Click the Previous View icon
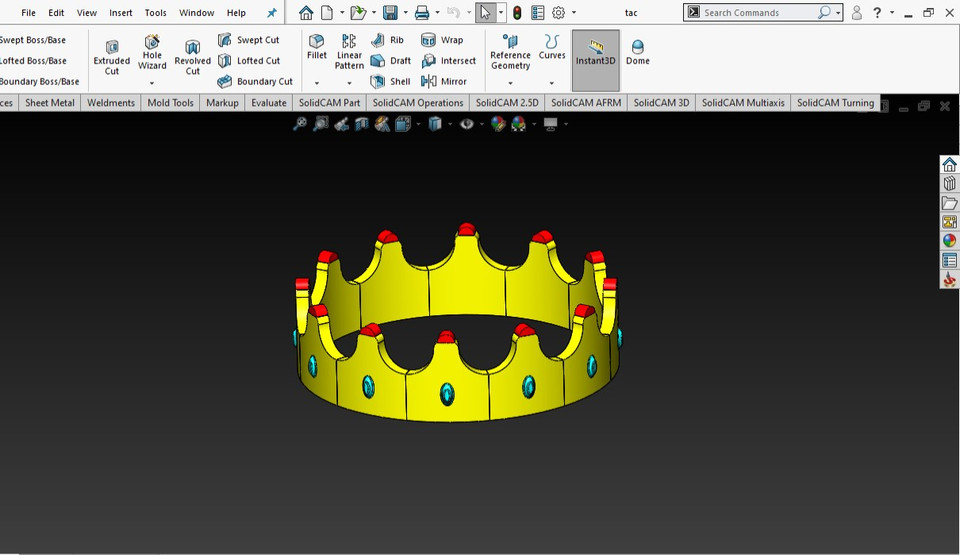The height and width of the screenshot is (555, 960). [341, 124]
